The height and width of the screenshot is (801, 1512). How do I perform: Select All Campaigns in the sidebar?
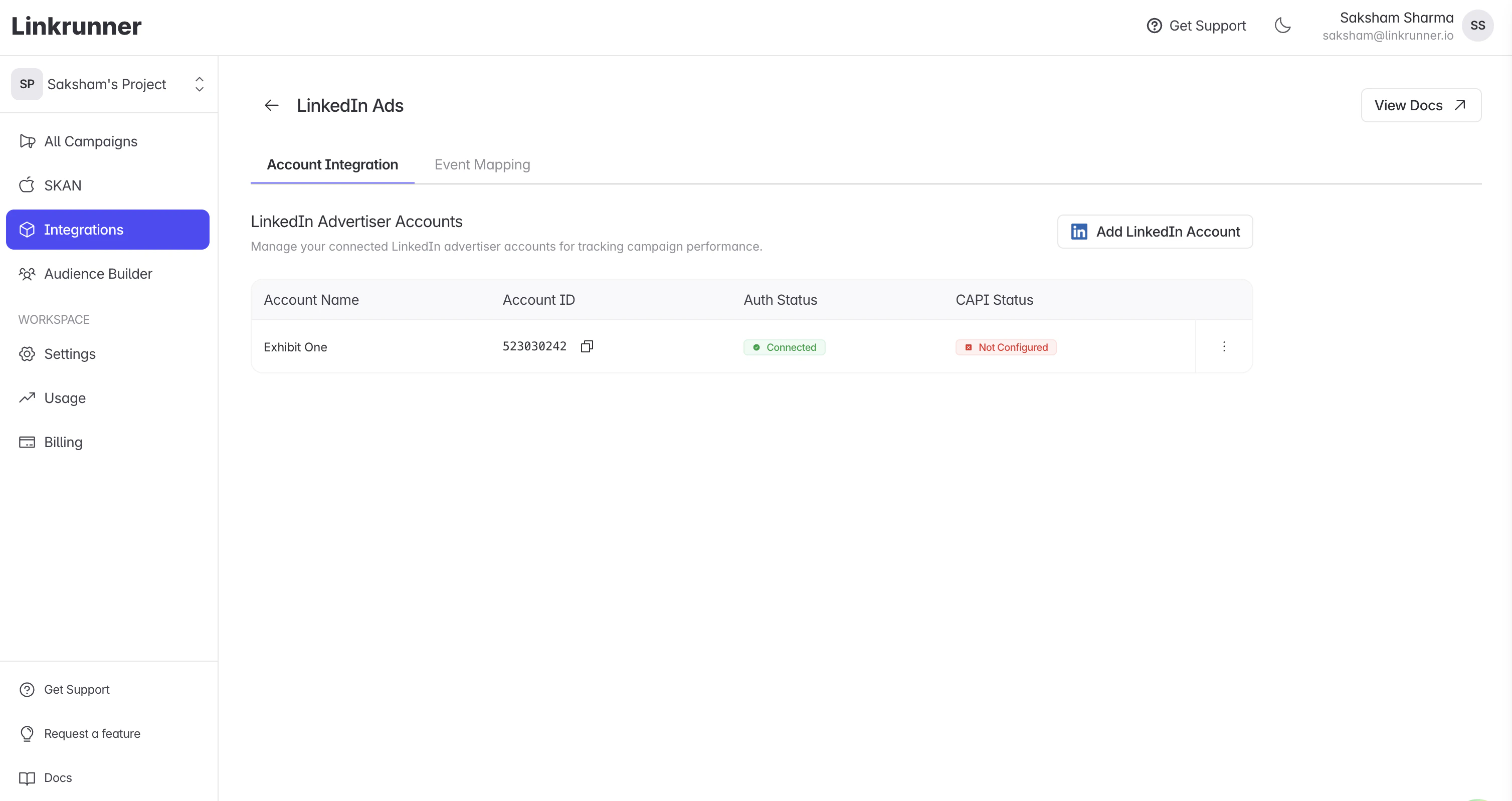coord(90,141)
